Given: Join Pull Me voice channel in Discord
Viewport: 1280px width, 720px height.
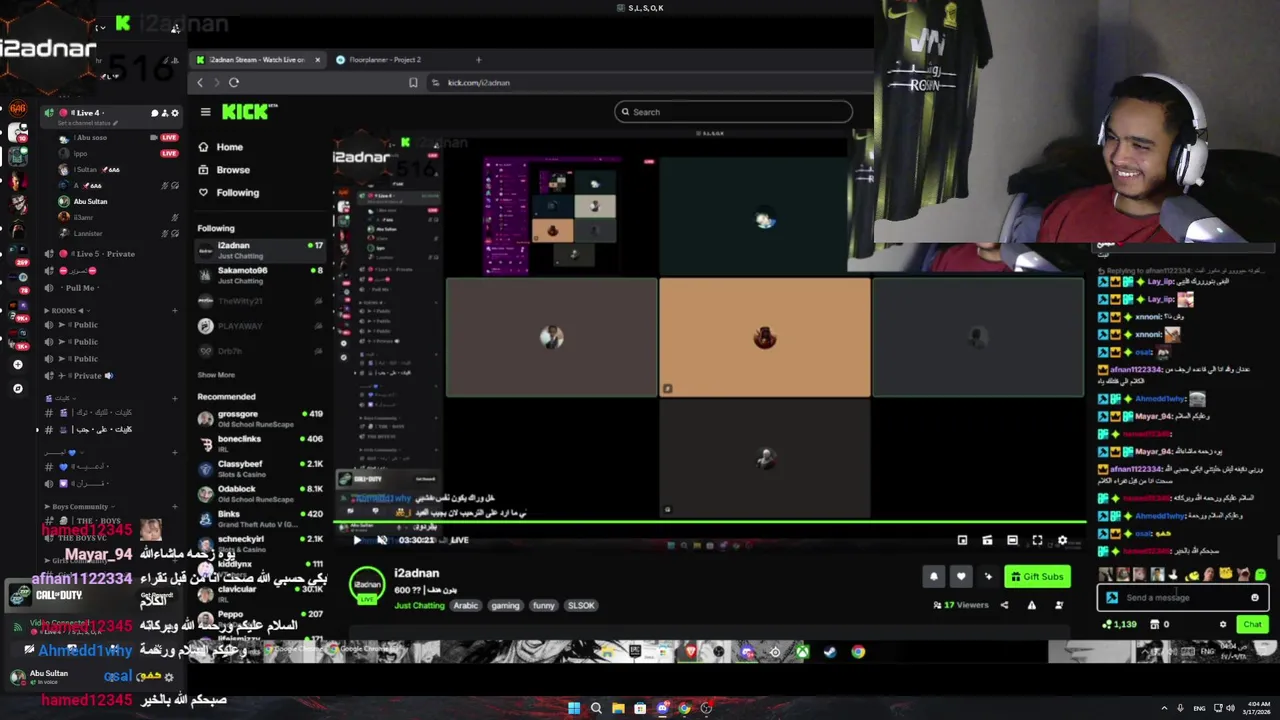Looking at the screenshot, I should [x=80, y=288].
